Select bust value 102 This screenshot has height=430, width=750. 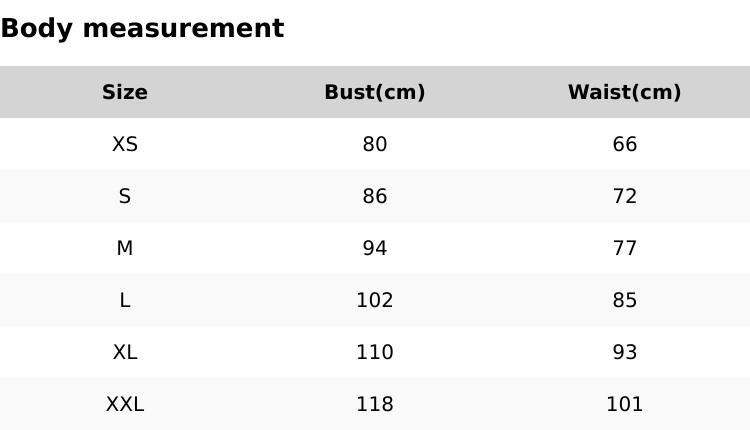[x=375, y=301]
